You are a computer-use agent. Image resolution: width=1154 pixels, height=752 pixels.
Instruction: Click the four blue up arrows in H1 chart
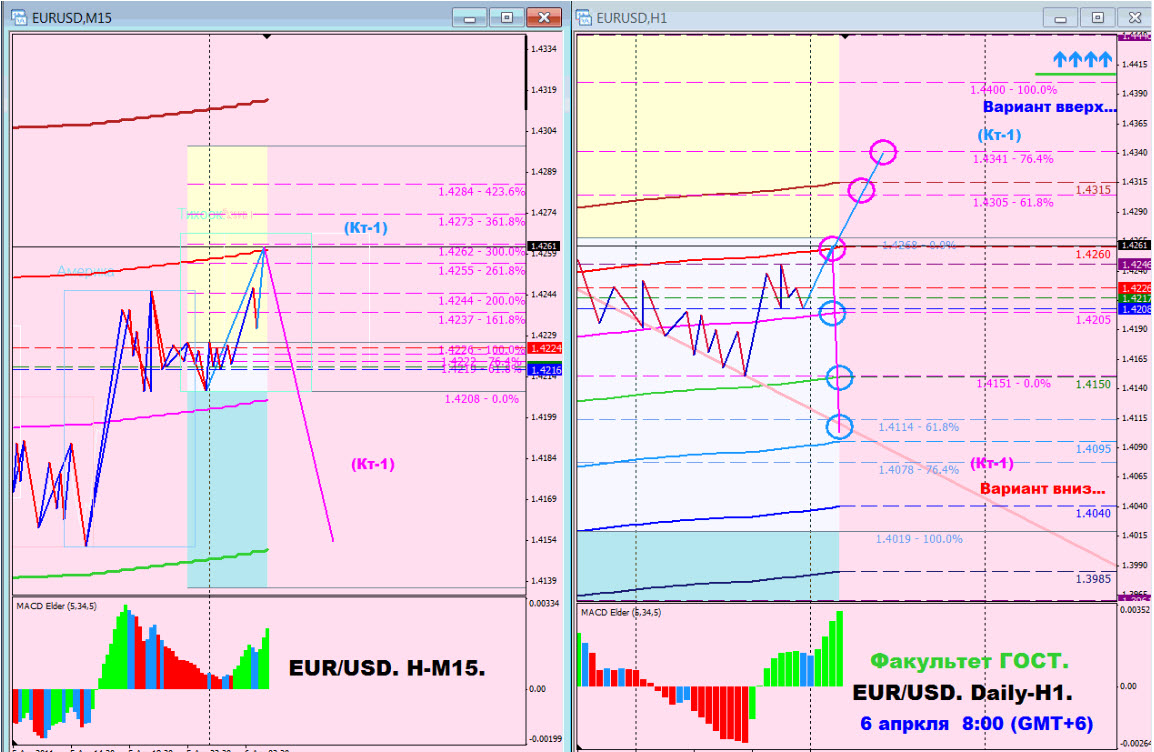pos(1082,60)
